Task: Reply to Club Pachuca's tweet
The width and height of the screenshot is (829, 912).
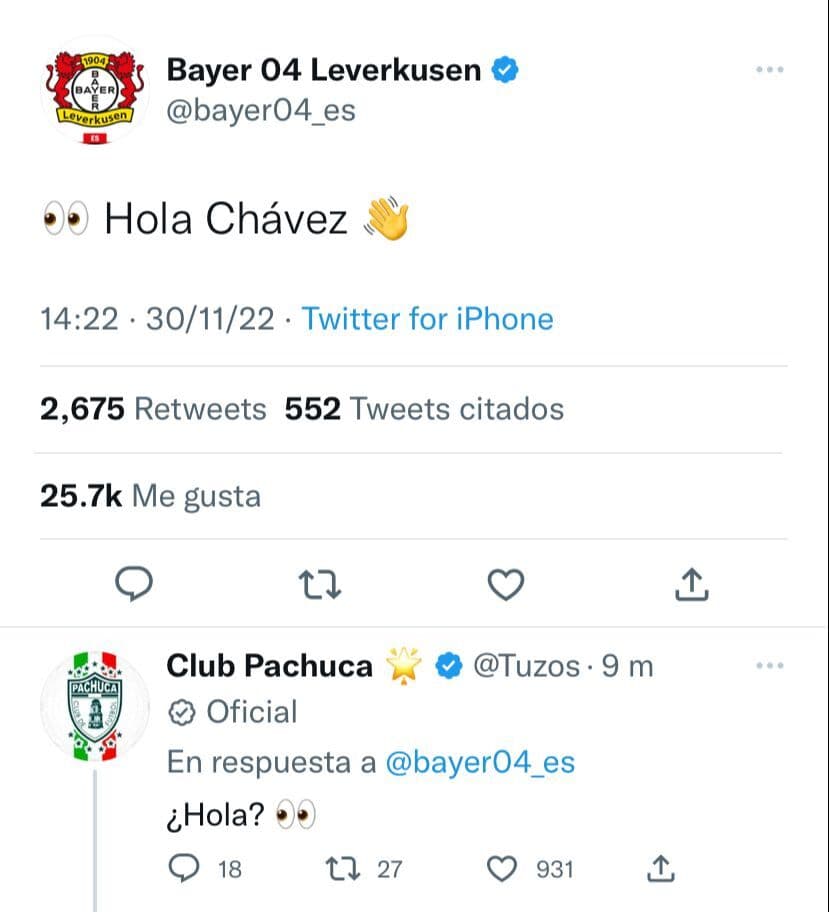Action: tap(185, 868)
